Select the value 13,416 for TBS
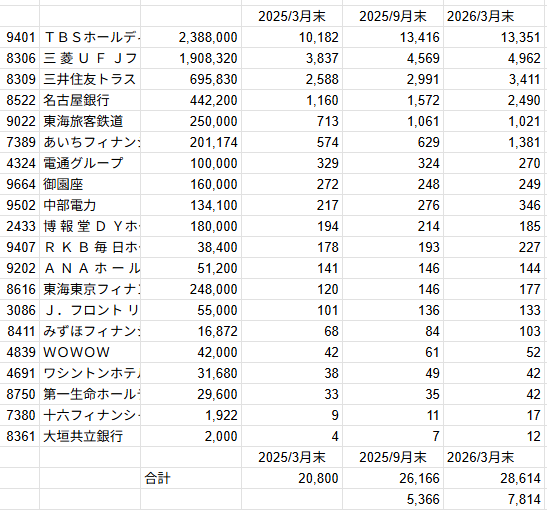Viewport: 547px width, 510px height. [393, 37]
